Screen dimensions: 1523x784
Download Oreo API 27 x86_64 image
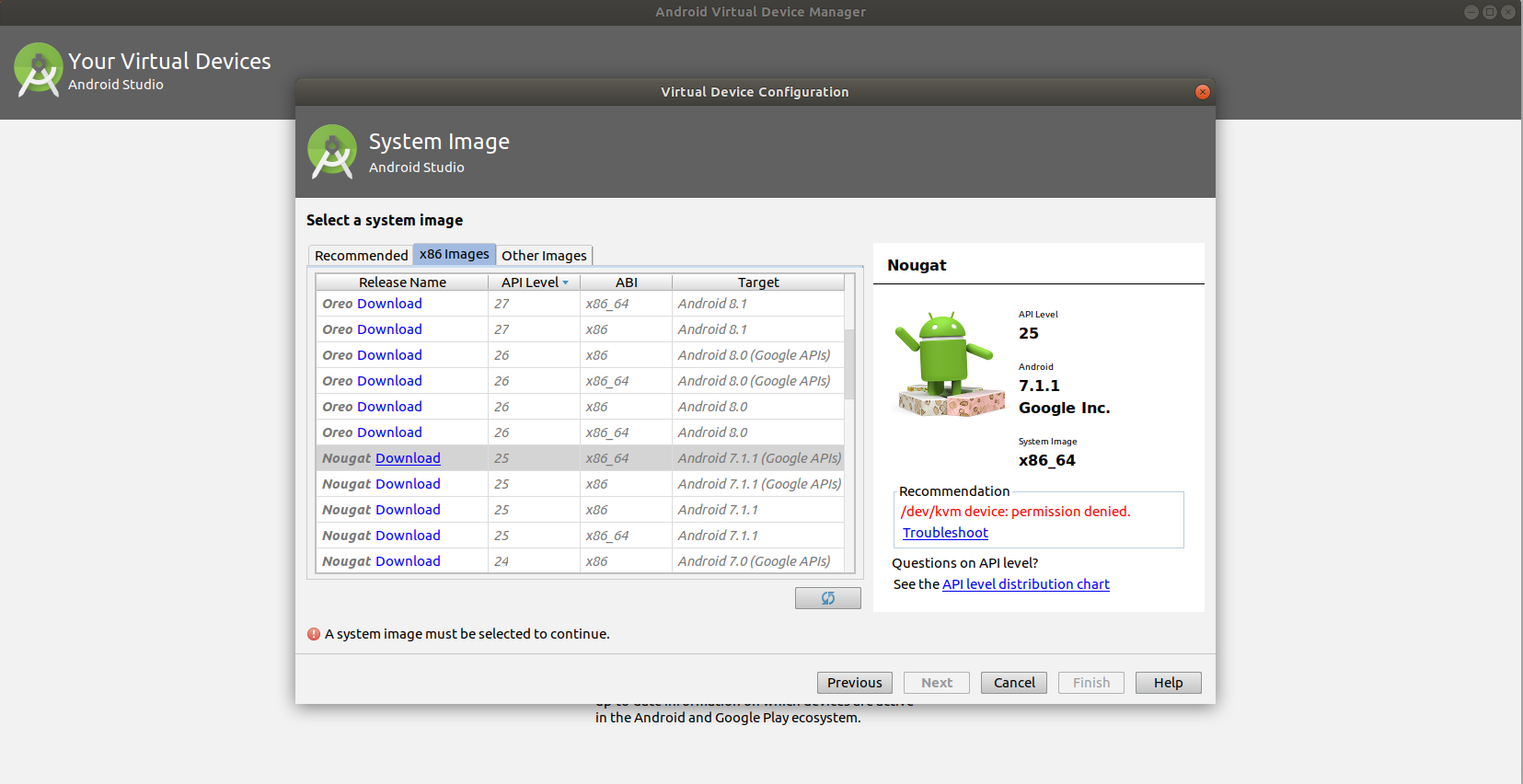pos(389,304)
